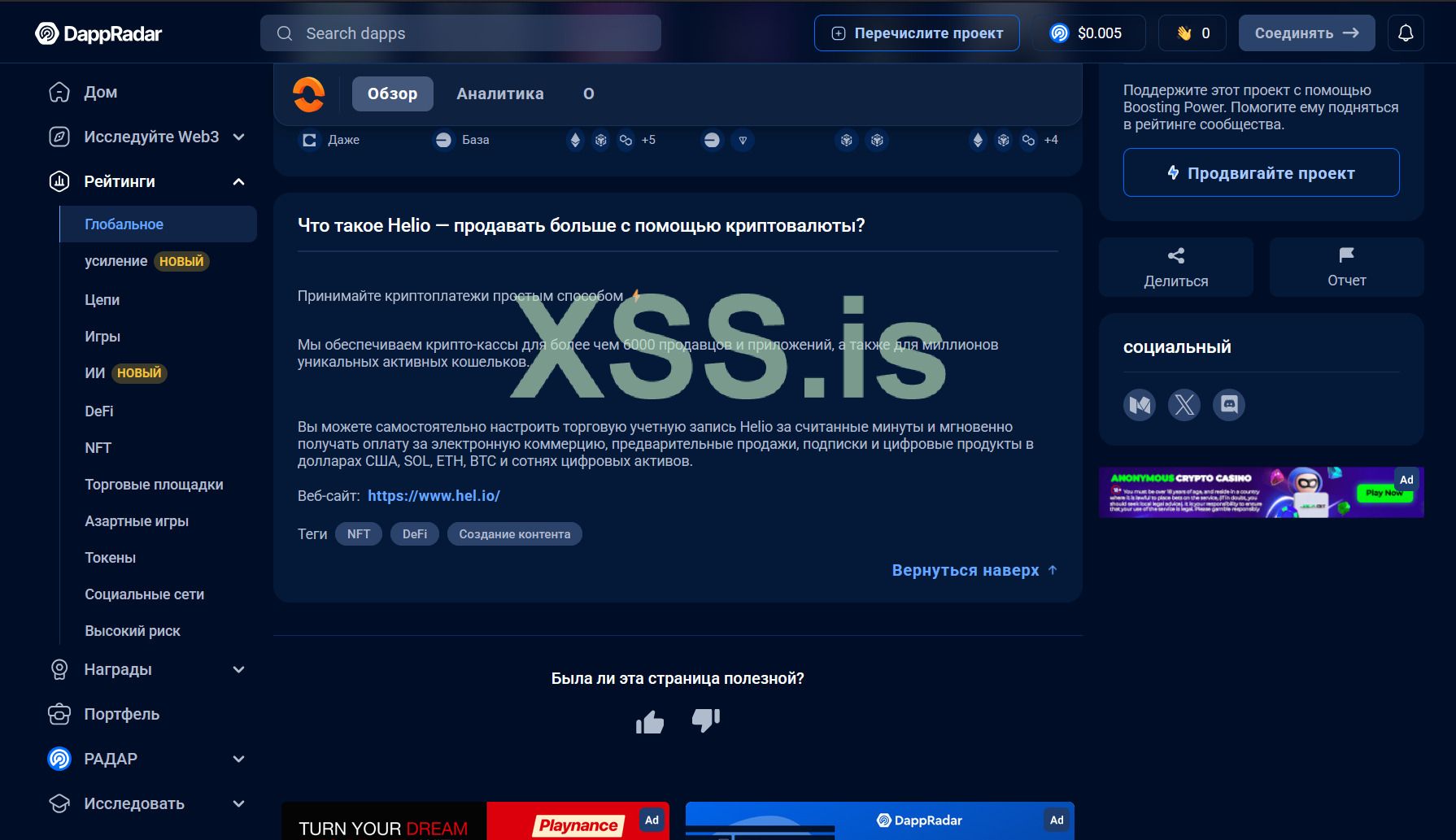Open Высокий риск rankings
This screenshot has width=1456, height=840.
133,631
